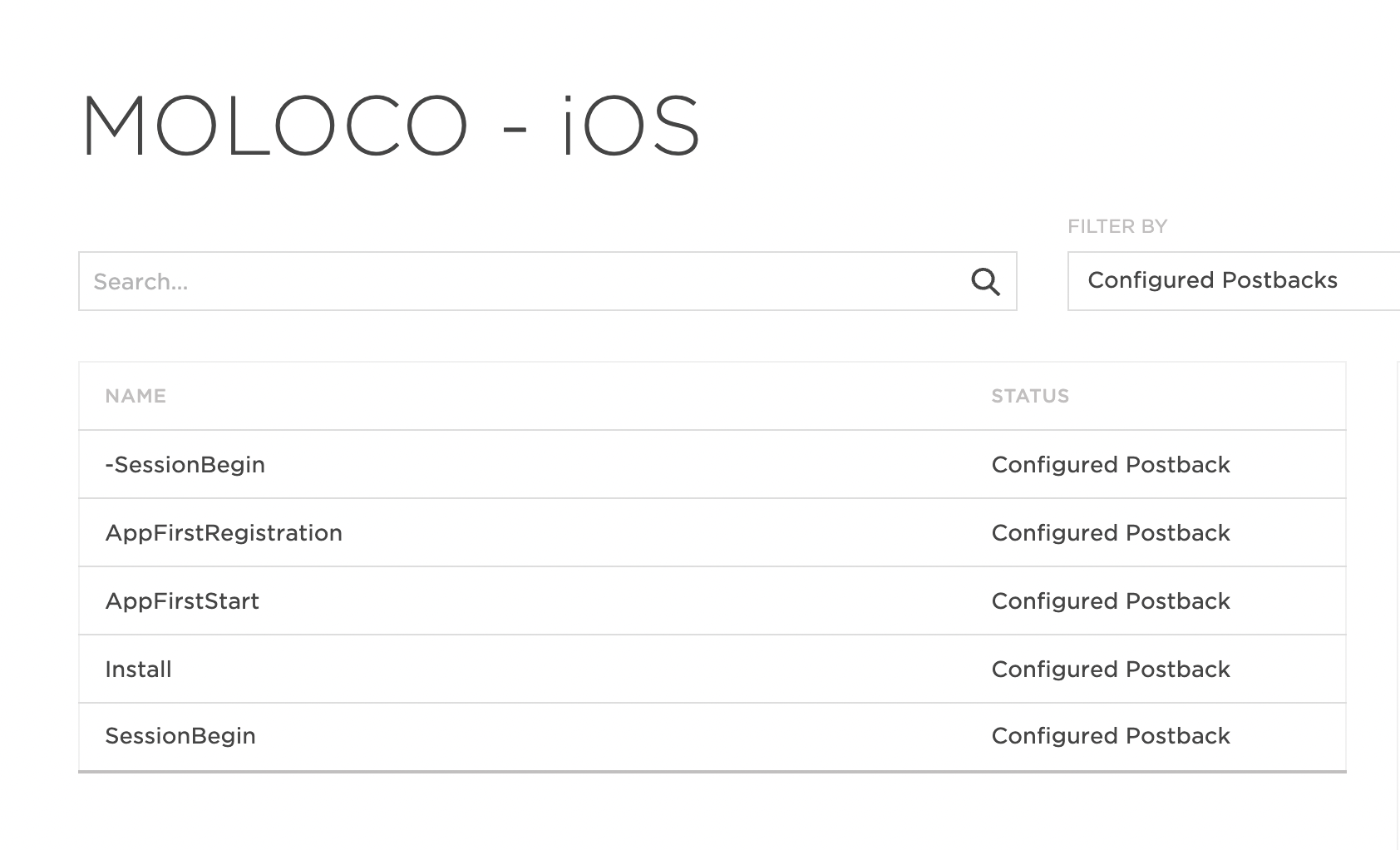Click the dash in the page title
The width and height of the screenshot is (1400, 850).
click(515, 131)
